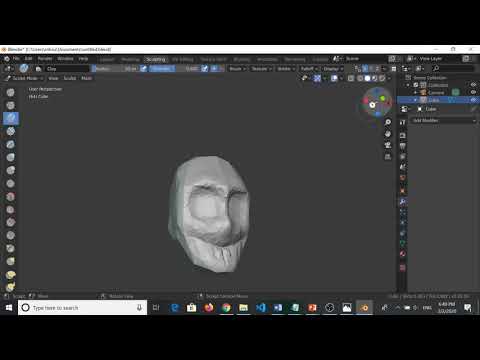Viewport: 480px width, 360px height.
Task: Open the World properties tab icon
Action: [403, 177]
